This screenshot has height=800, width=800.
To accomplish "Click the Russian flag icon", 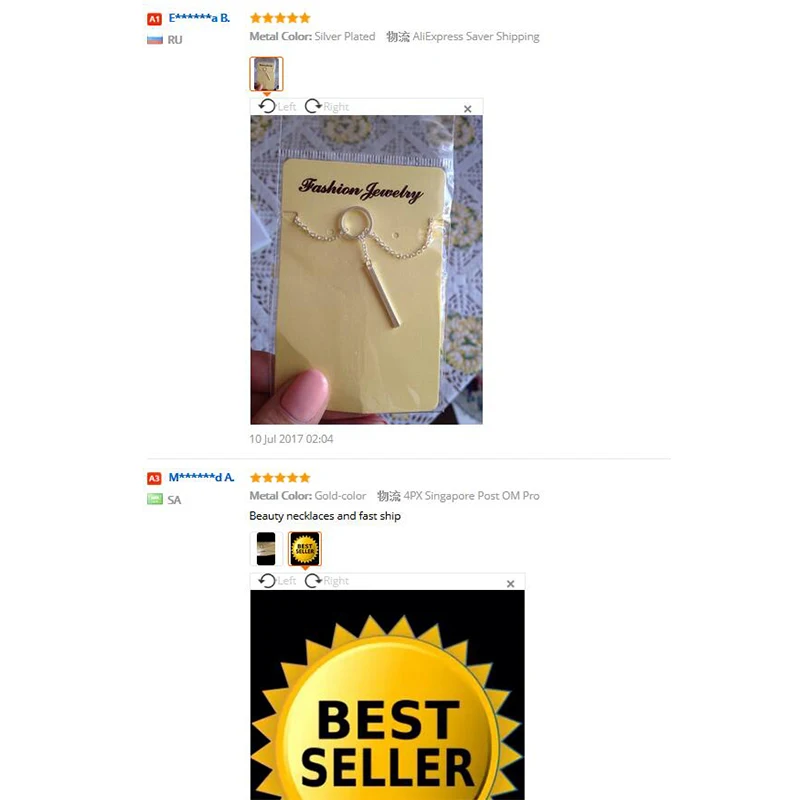I will pyautogui.click(x=155, y=39).
